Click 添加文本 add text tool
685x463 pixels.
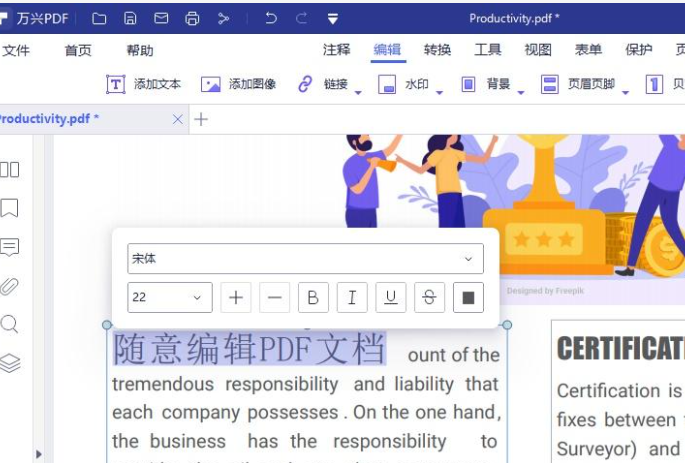144,84
